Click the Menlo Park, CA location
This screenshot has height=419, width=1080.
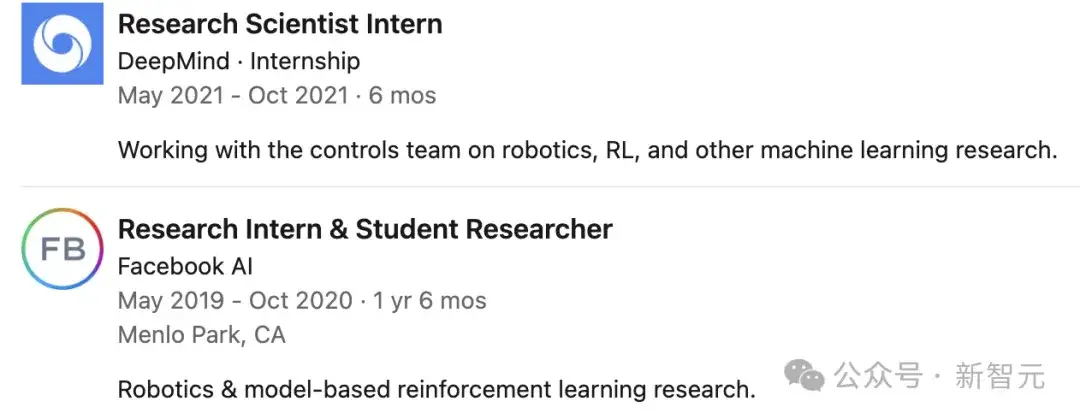pos(201,335)
